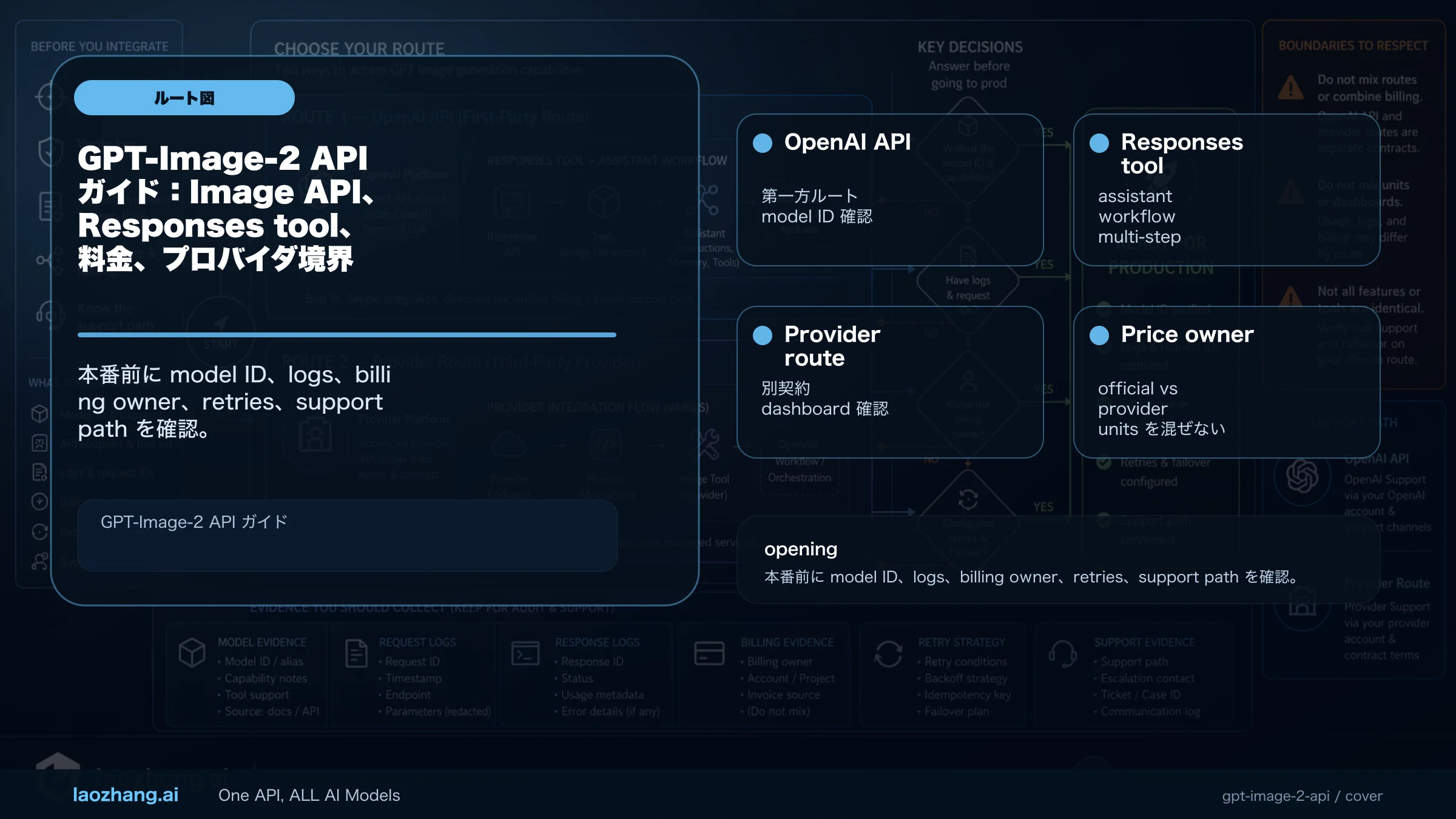Select the KEY DECISIONS section header
The height and width of the screenshot is (819, 1456).
pos(969,47)
